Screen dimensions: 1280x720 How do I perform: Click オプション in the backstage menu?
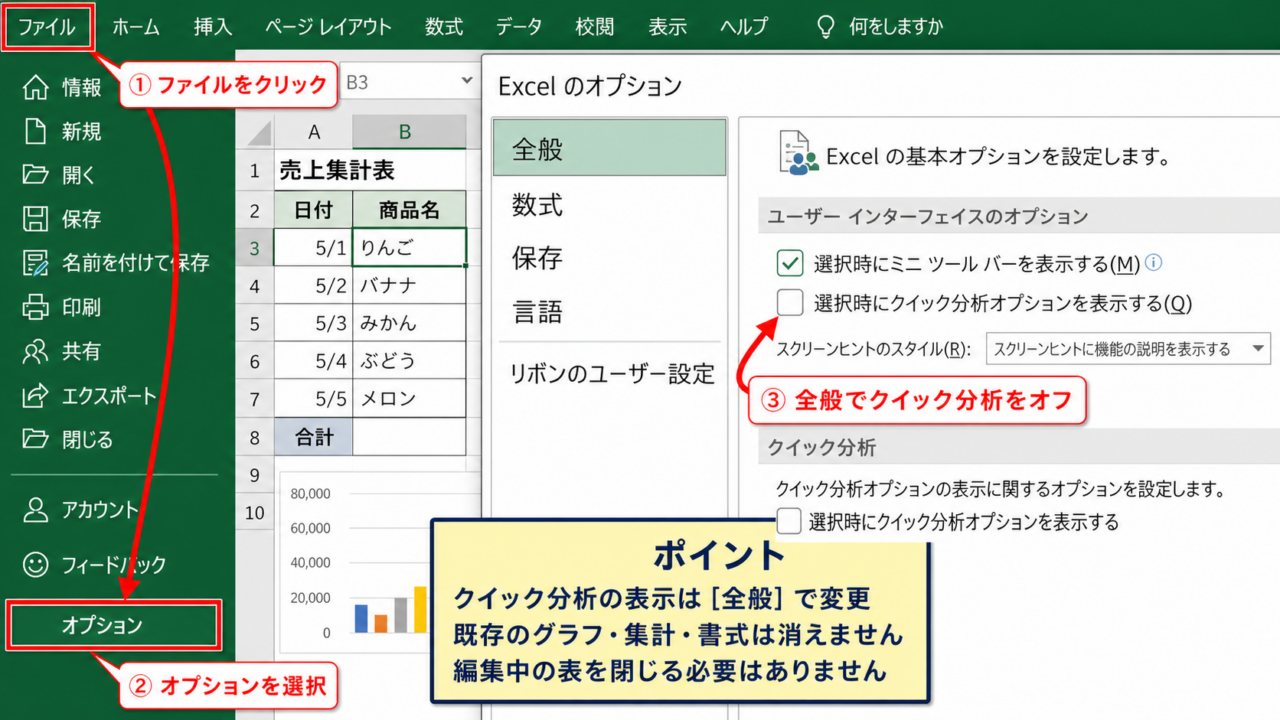[113, 625]
